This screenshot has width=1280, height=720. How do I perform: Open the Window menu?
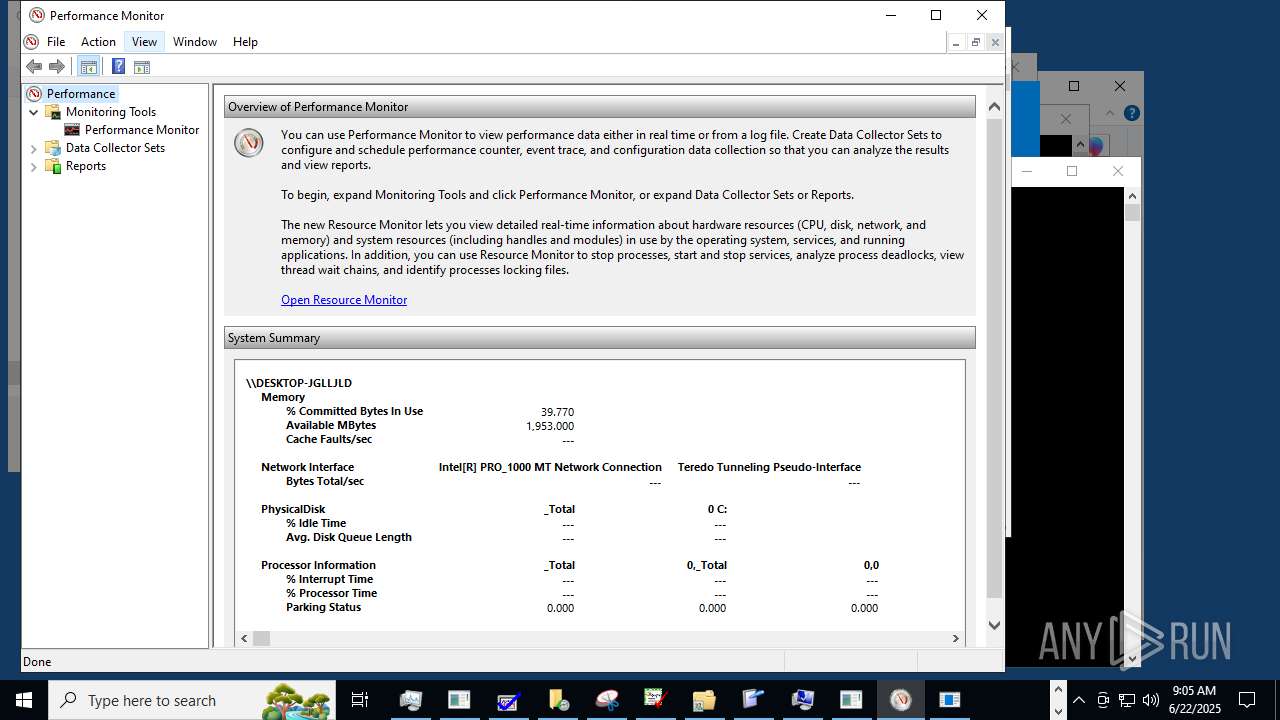pyautogui.click(x=195, y=42)
